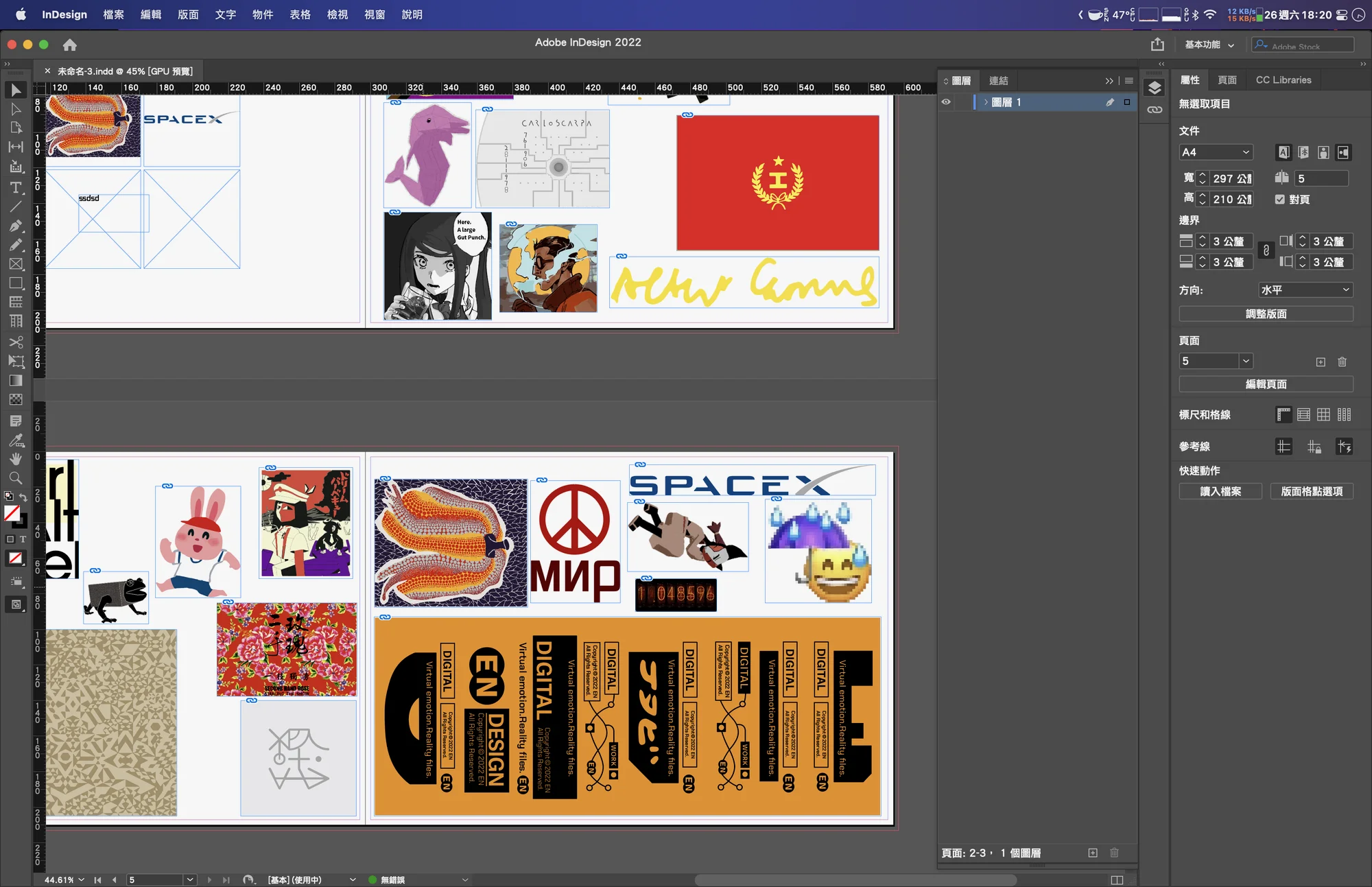Click the 編輯頁面 button

click(1266, 385)
